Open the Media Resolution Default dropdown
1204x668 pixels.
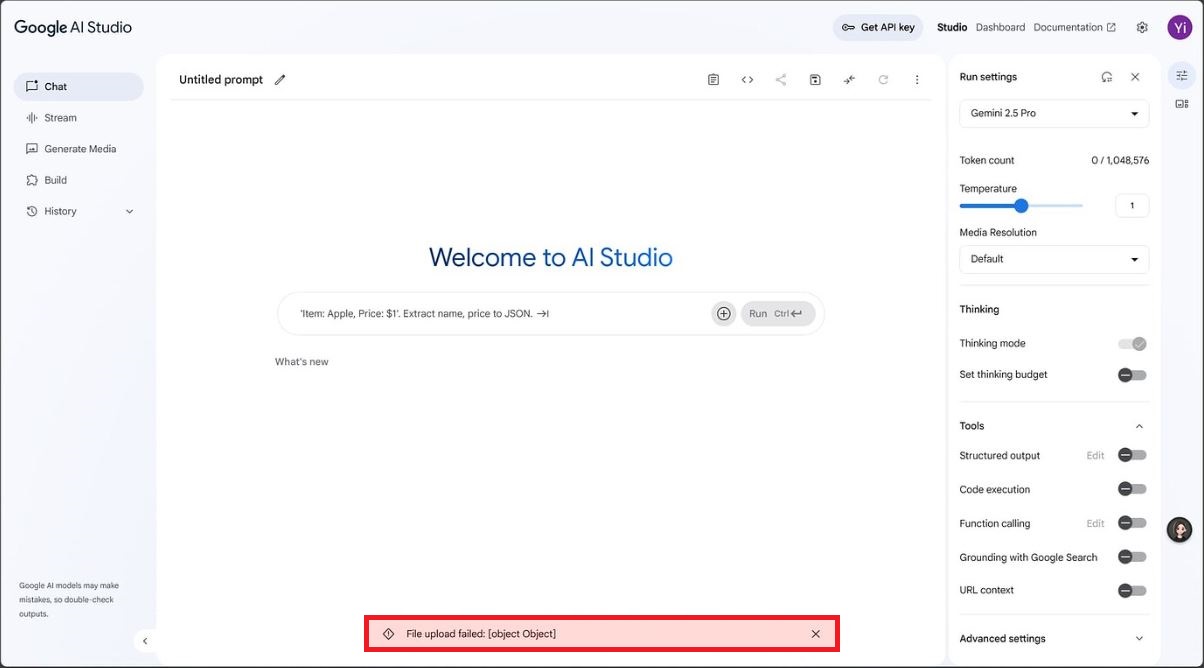(1054, 259)
